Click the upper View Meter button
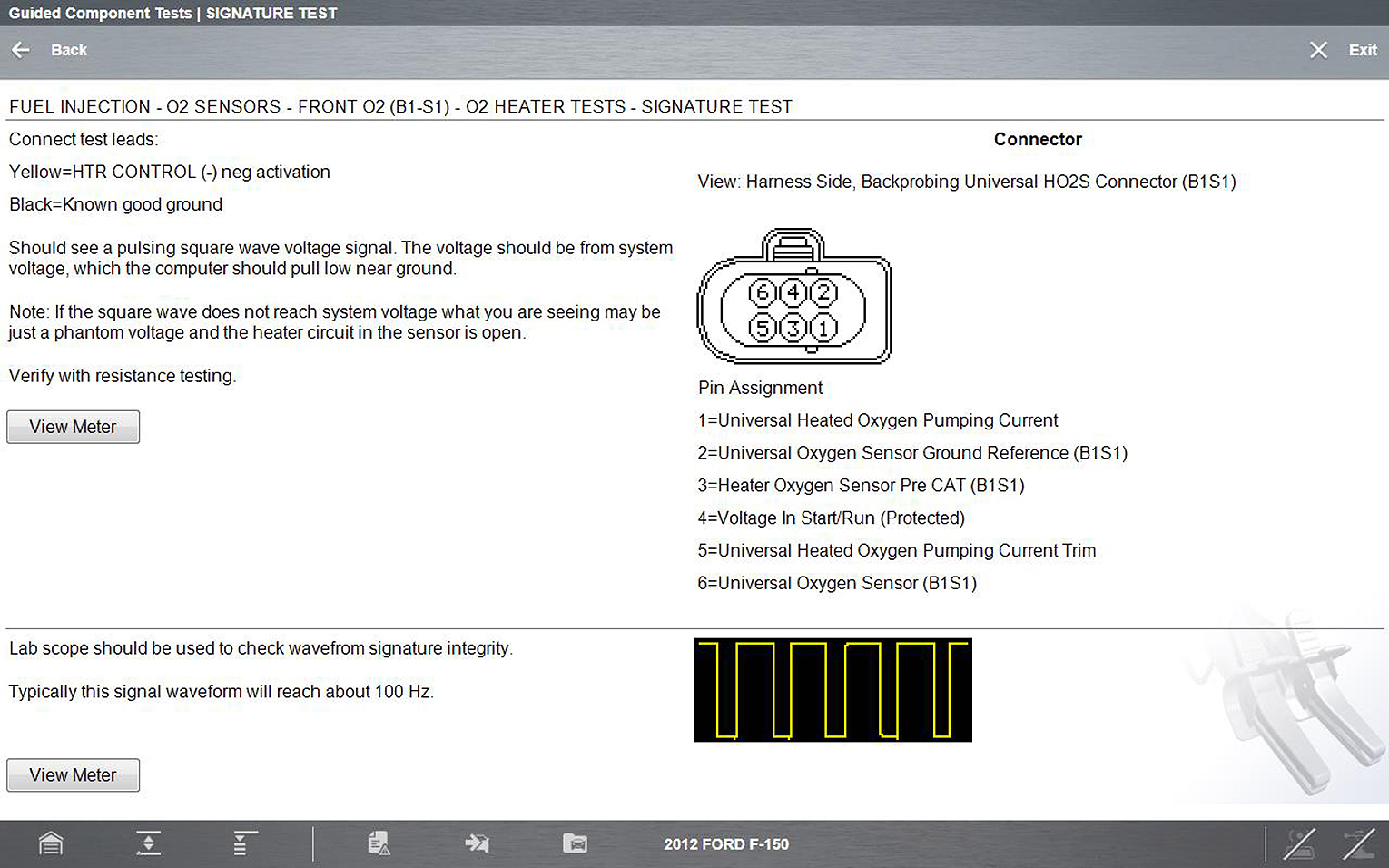The height and width of the screenshot is (868, 1389). coord(73,427)
